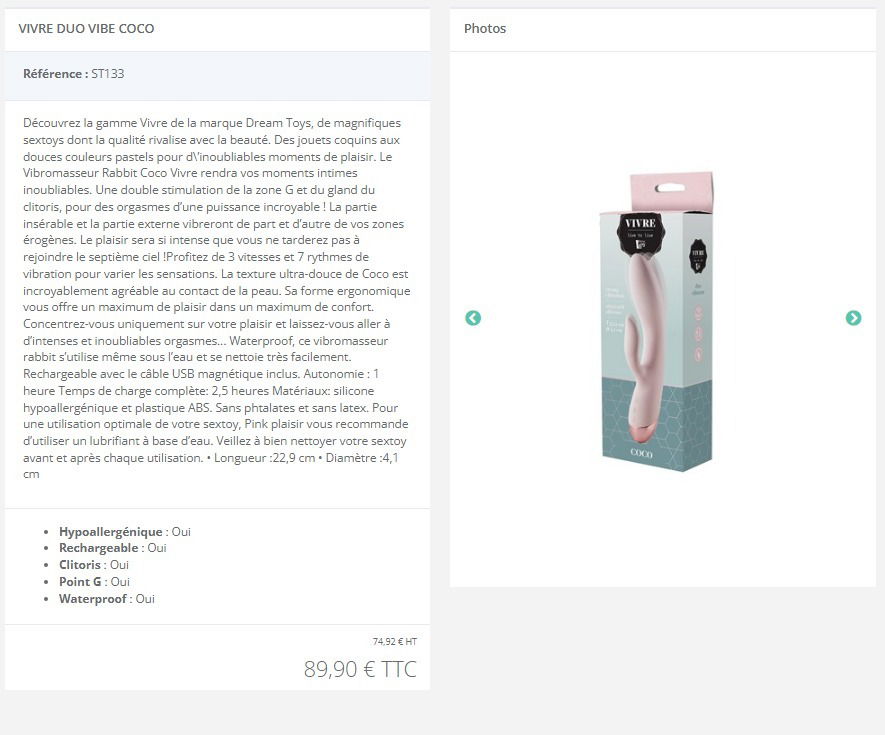The height and width of the screenshot is (735, 885).
Task: Click the Dream Toys description paragraph
Action: click(x=216, y=299)
